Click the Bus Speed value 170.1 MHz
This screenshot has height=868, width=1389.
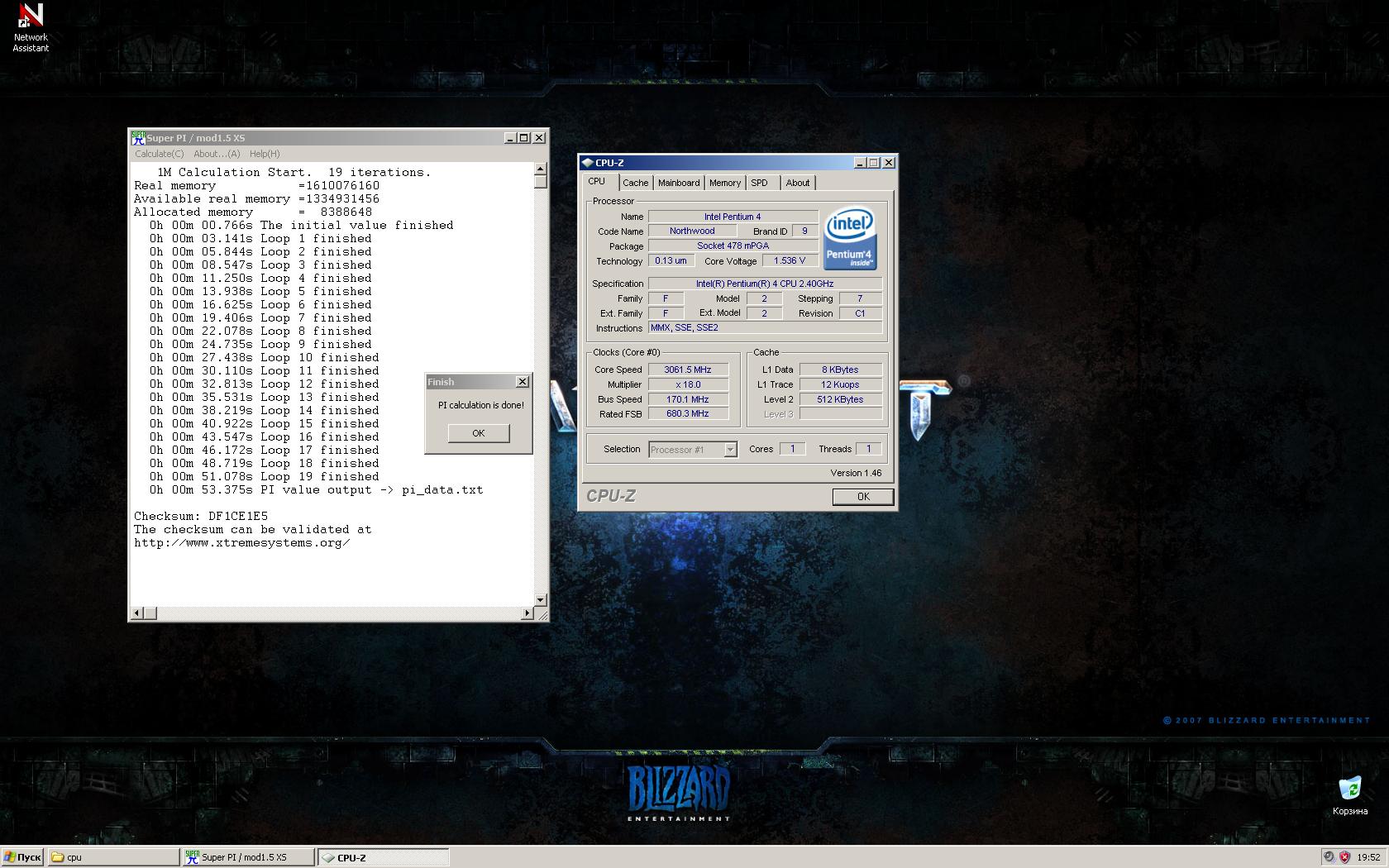688,399
